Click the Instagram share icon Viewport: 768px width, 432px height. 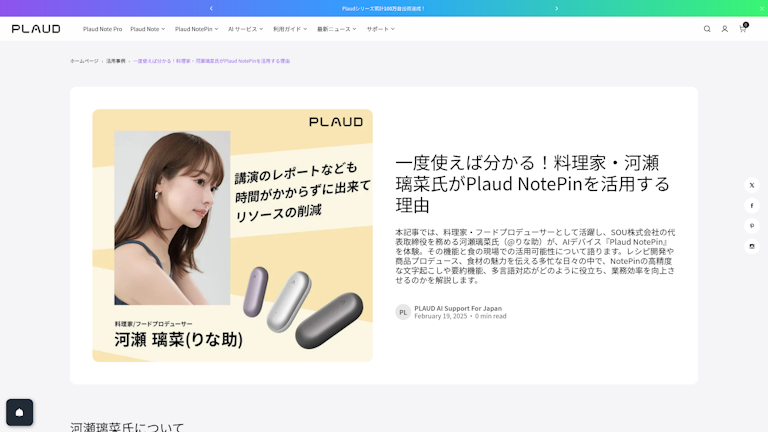click(752, 246)
